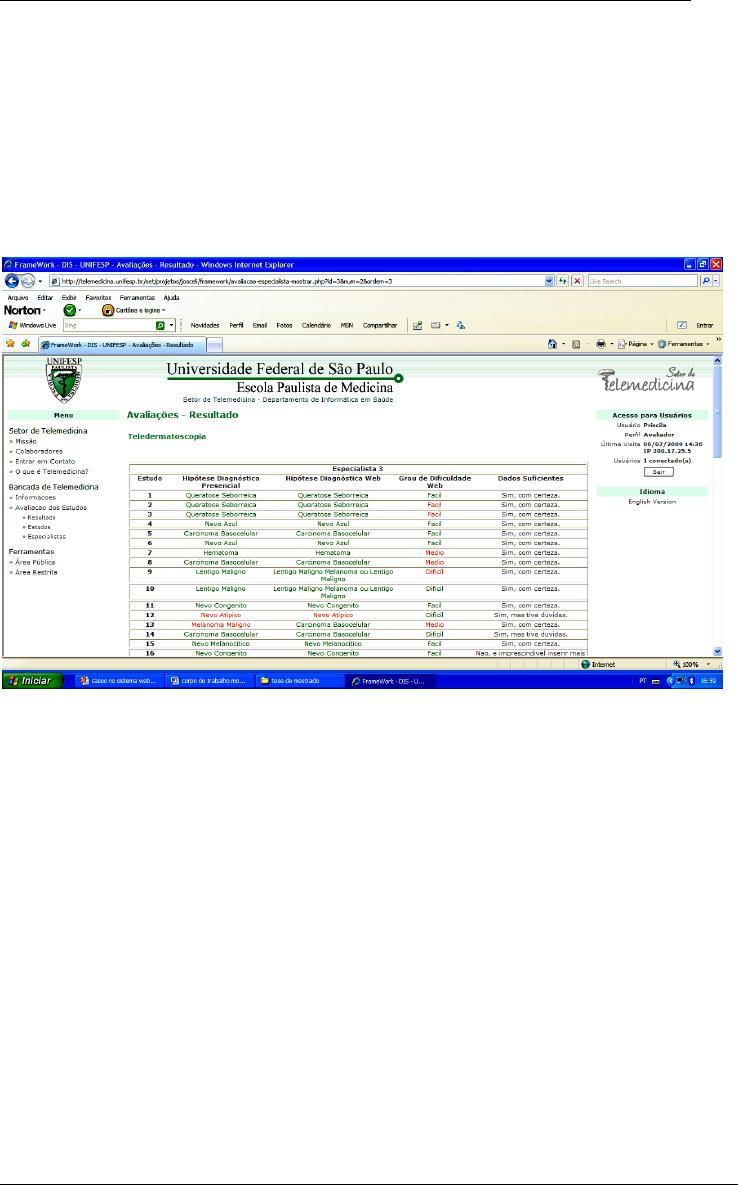Open the Ajuda menu

(x=171, y=298)
